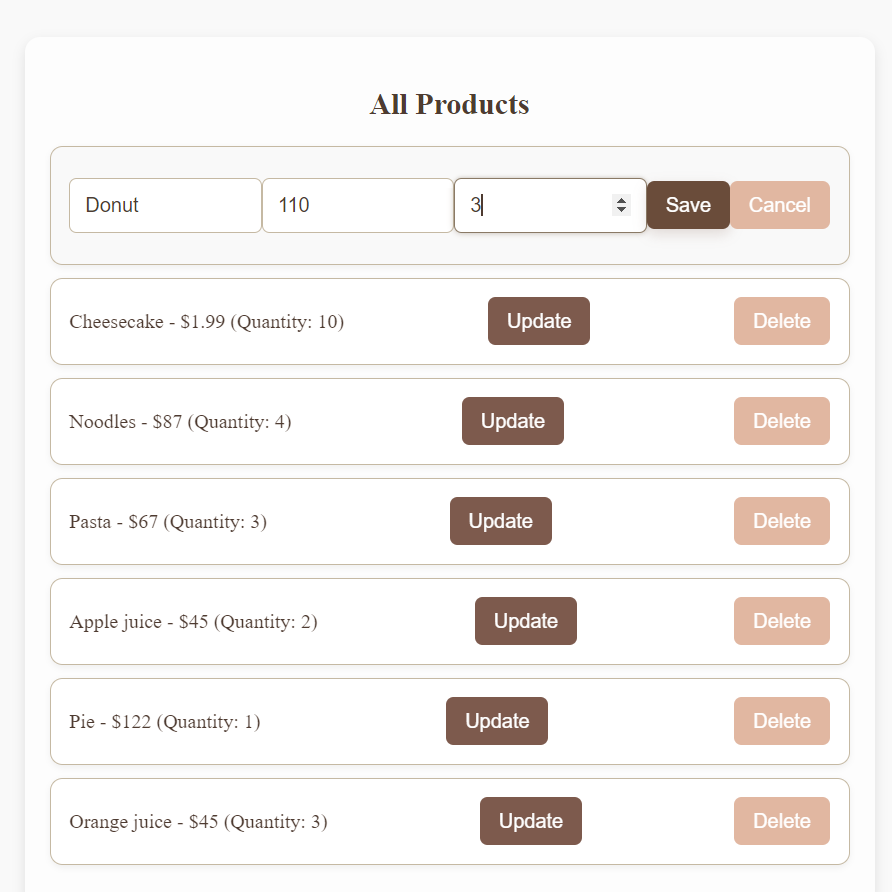
Task: Click the All Products heading
Action: 449,104
